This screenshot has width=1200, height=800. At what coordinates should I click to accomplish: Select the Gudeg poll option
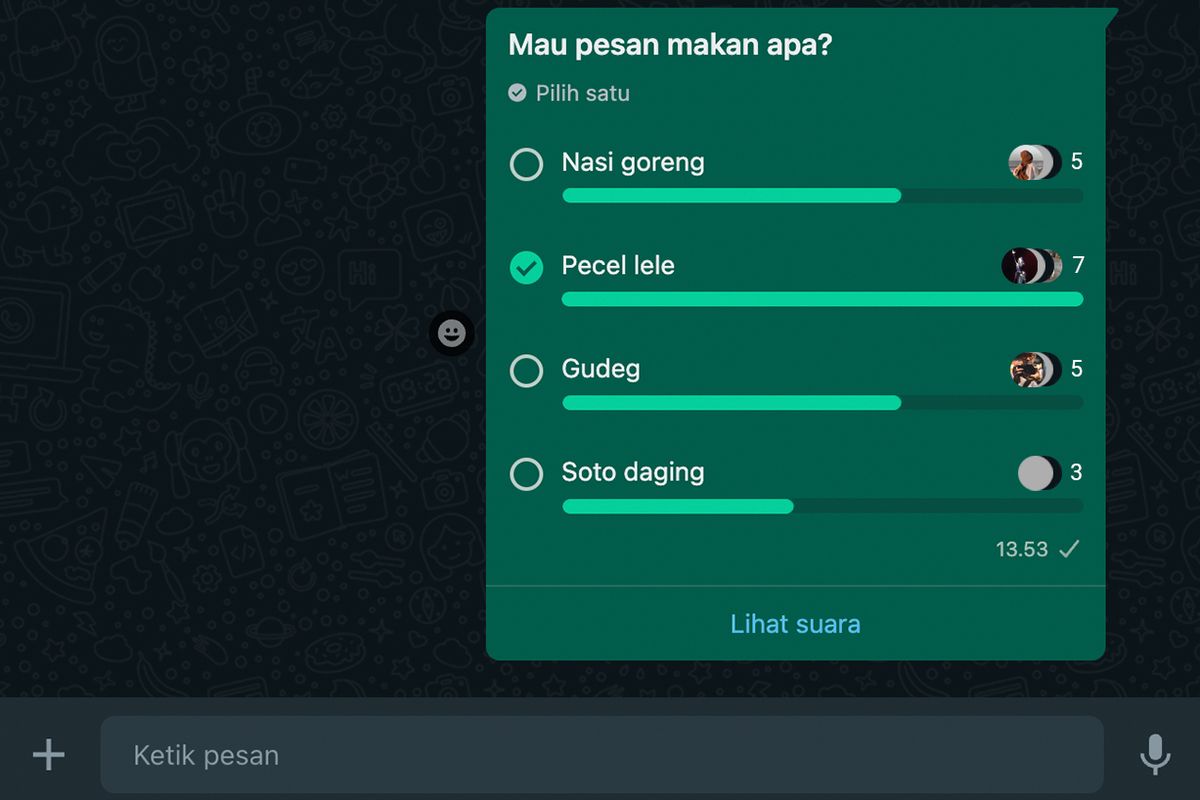pos(526,371)
